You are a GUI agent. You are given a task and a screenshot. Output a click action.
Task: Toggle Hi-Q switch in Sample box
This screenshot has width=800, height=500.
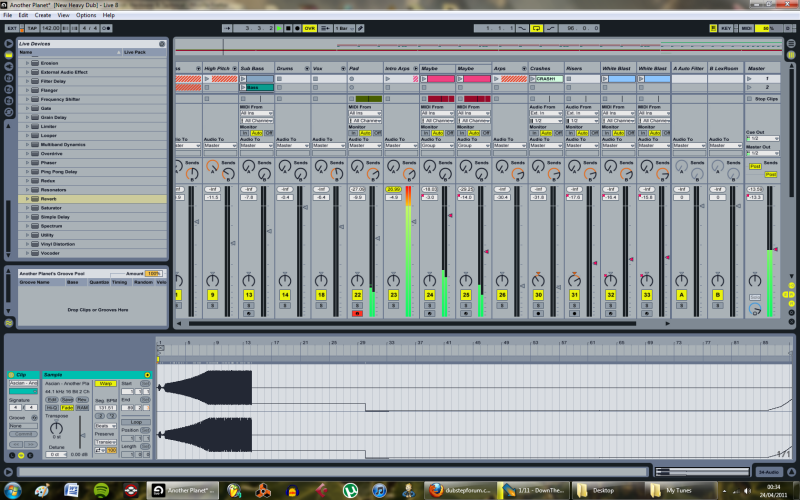click(x=52, y=408)
